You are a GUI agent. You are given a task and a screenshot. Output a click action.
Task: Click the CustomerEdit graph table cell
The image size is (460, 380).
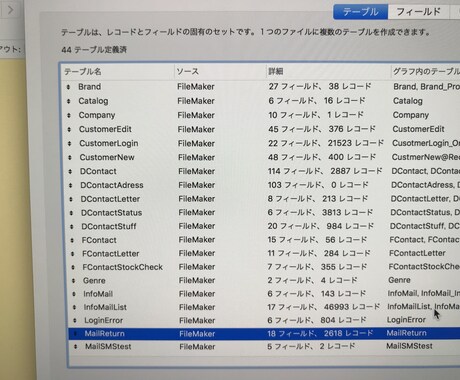click(x=418, y=129)
